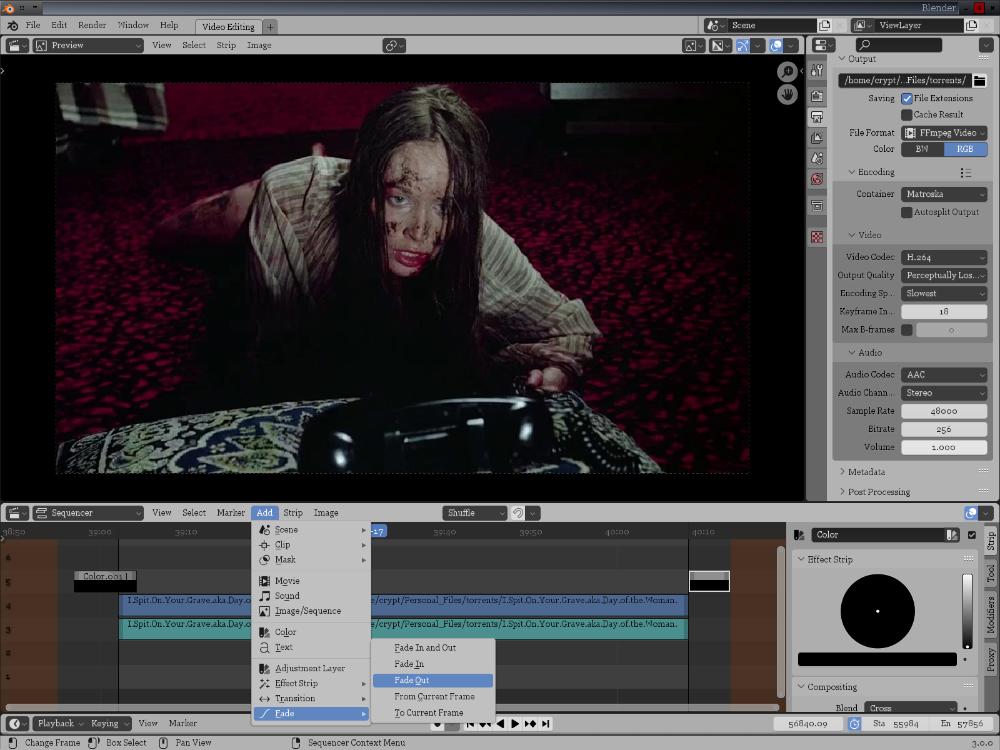Enable the Cache Result checkbox
This screenshot has width=1000, height=750.
coord(907,115)
